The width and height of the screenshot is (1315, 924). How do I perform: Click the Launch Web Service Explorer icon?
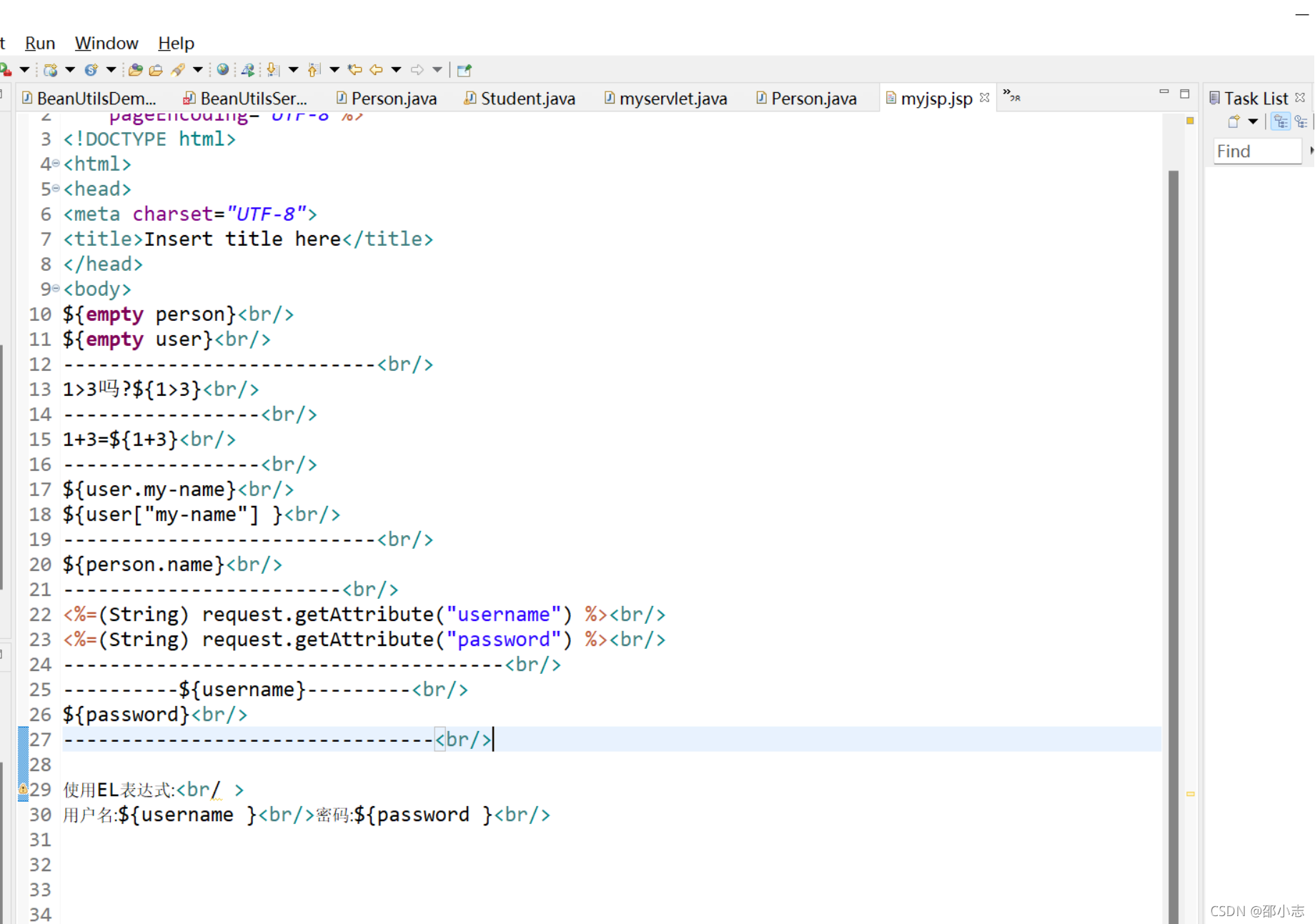click(x=248, y=70)
